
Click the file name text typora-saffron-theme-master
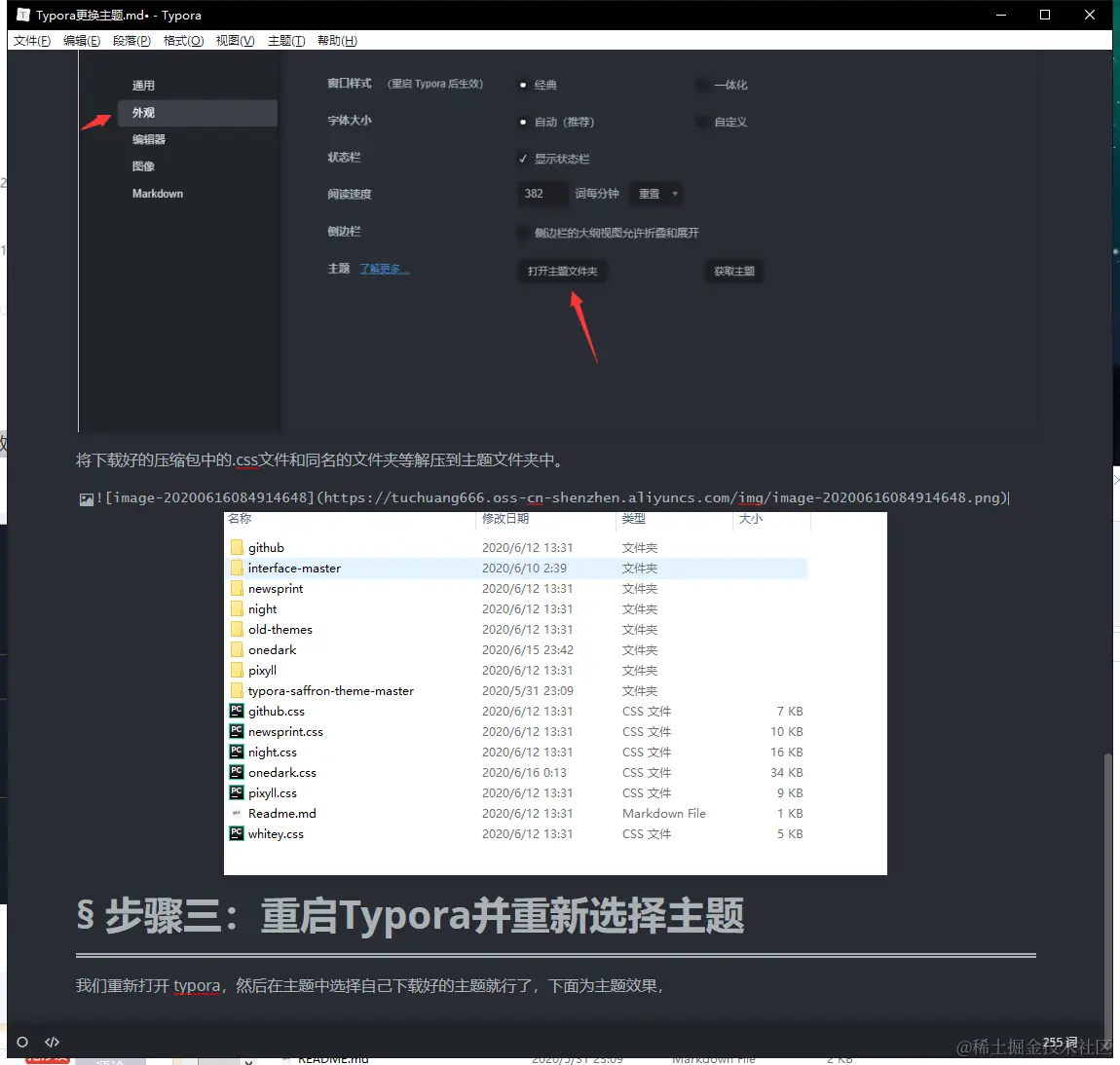(331, 691)
